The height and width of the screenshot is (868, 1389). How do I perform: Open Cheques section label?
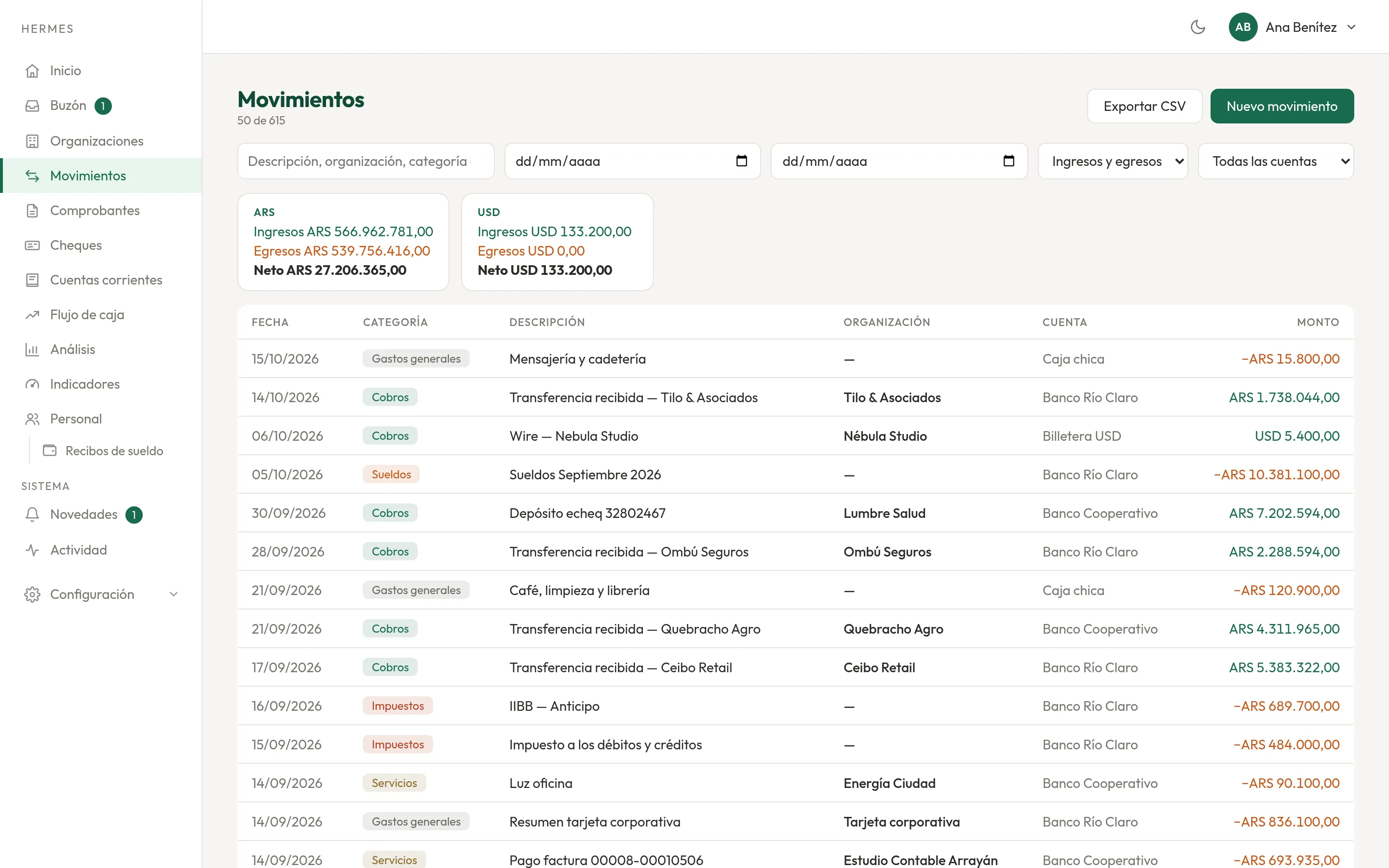(x=76, y=245)
